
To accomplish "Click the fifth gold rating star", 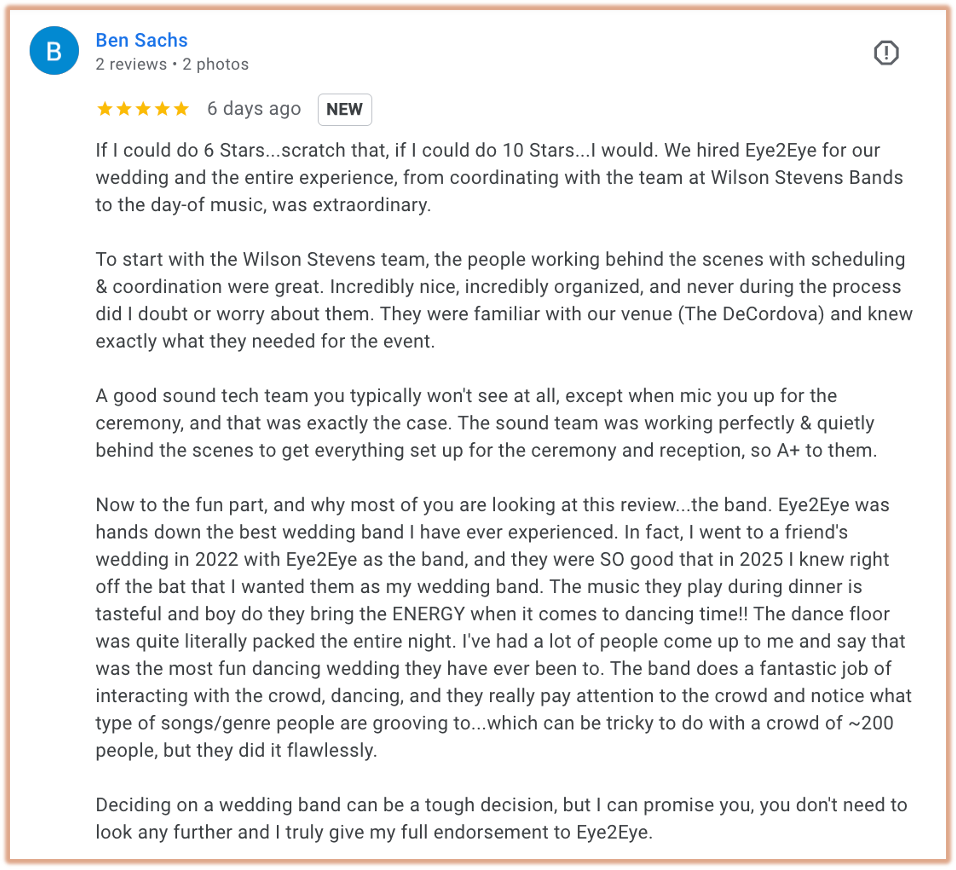I will click(x=181, y=109).
